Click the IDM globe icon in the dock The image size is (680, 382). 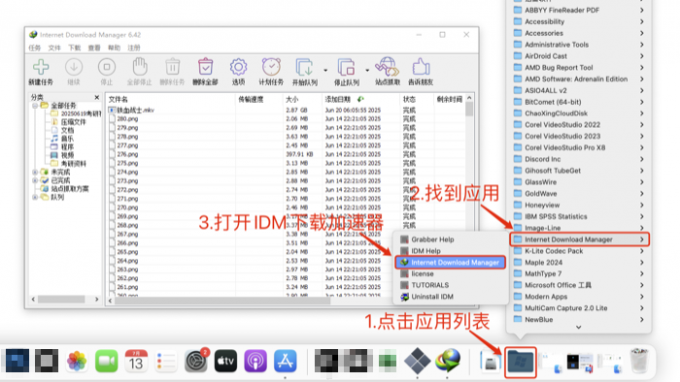coord(447,361)
